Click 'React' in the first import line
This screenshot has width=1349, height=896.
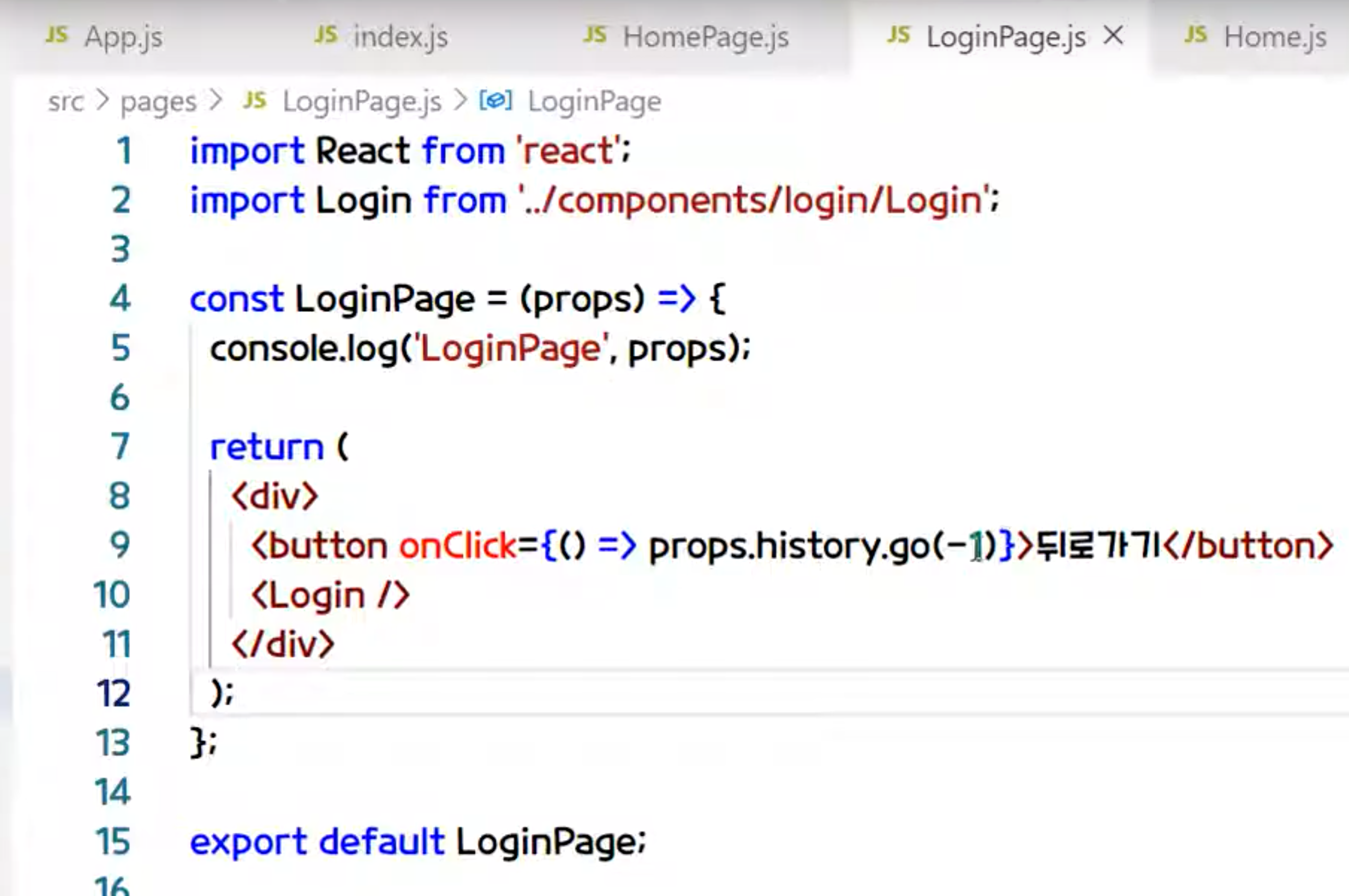pyautogui.click(x=363, y=151)
